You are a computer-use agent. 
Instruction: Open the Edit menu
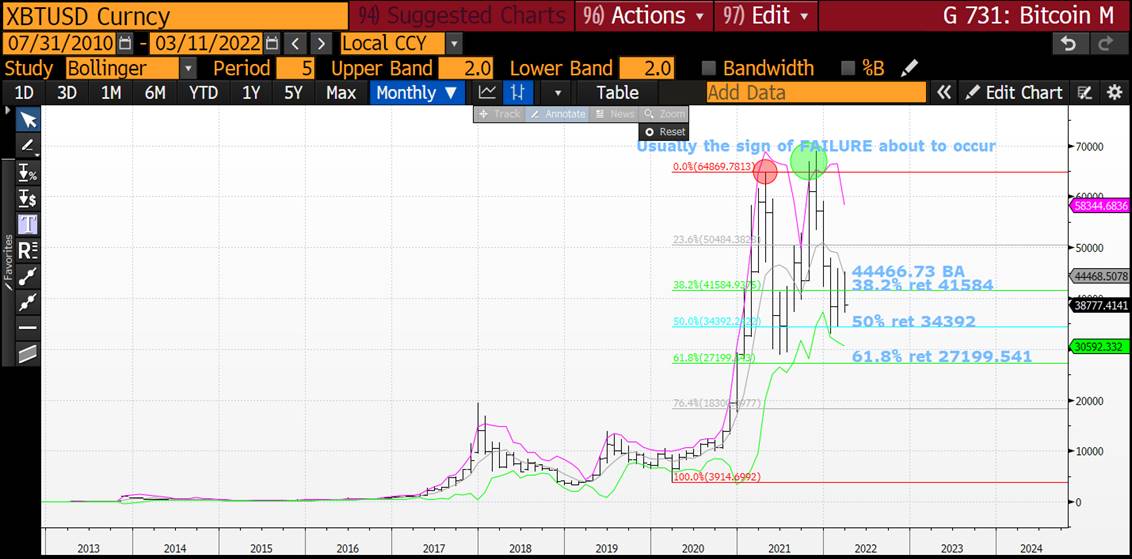tap(765, 16)
